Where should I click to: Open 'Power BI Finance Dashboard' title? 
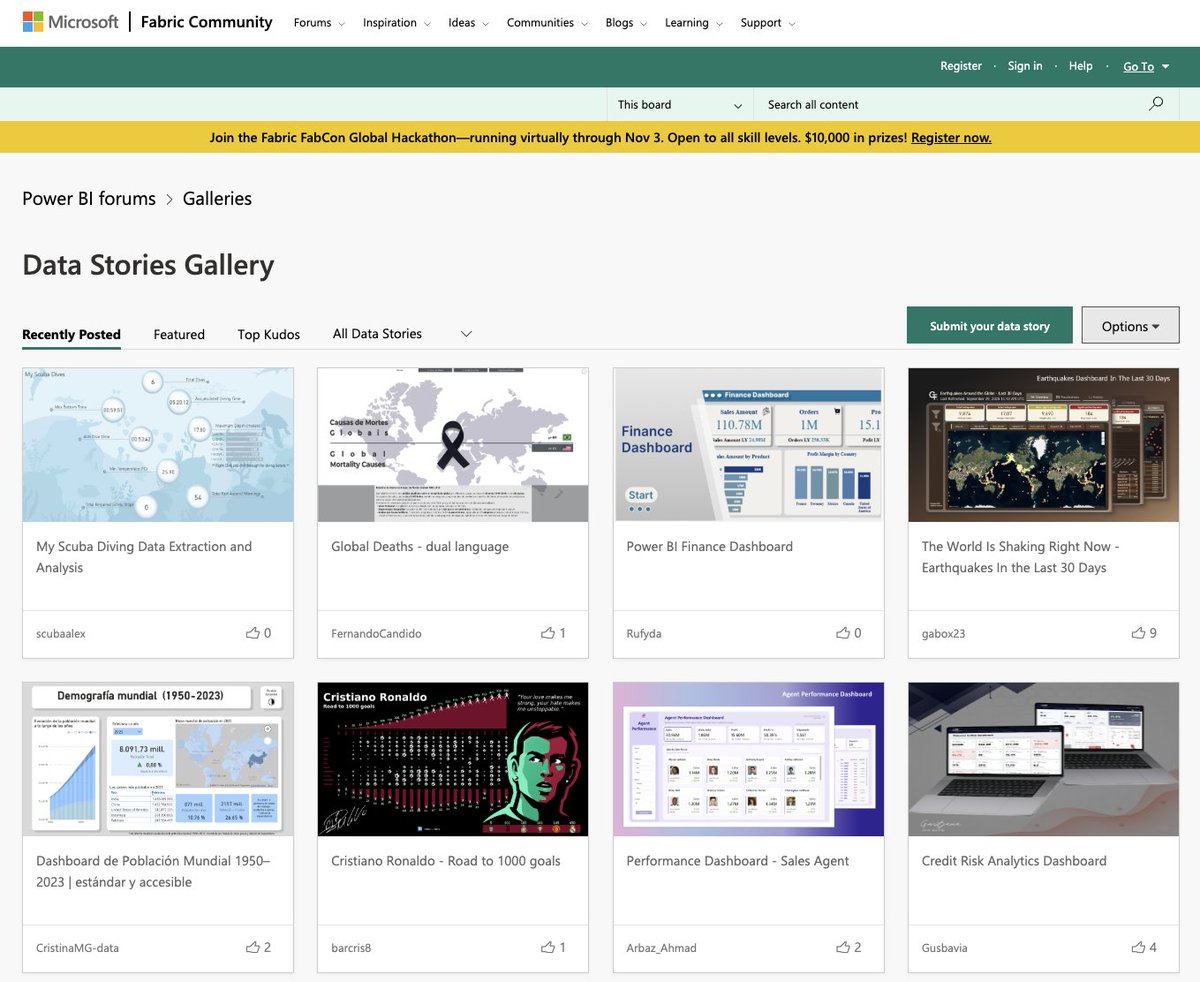click(x=709, y=547)
